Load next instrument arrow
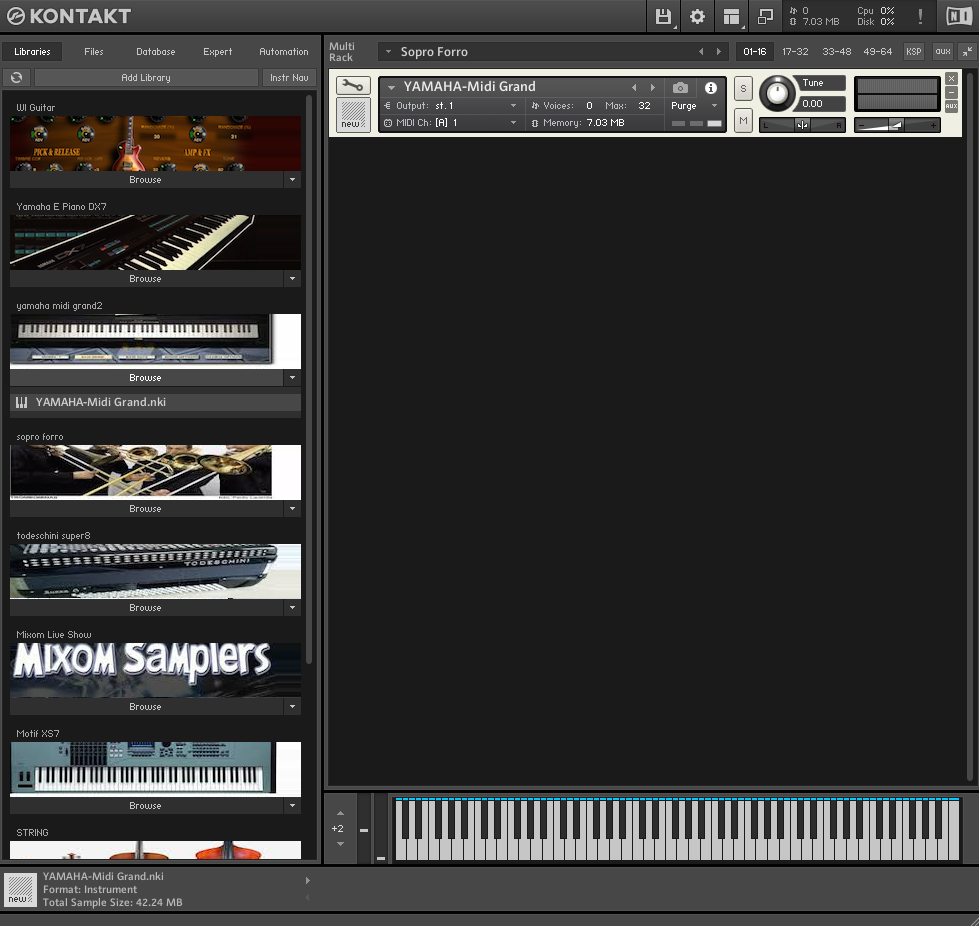 (x=652, y=87)
